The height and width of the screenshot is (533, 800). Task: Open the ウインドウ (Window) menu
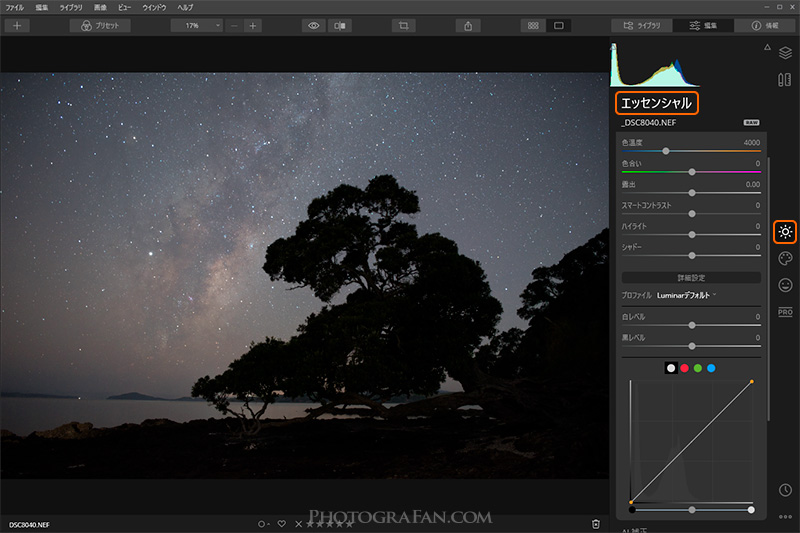154,7
